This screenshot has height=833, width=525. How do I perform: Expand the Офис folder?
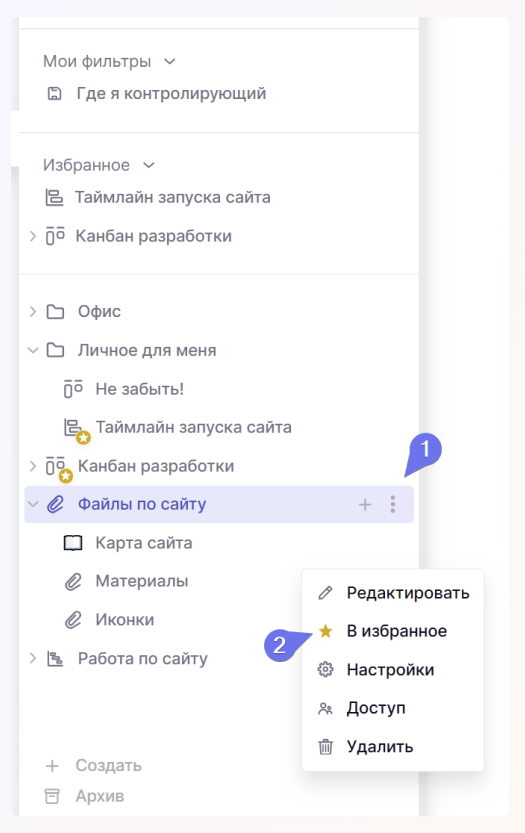coord(32,311)
